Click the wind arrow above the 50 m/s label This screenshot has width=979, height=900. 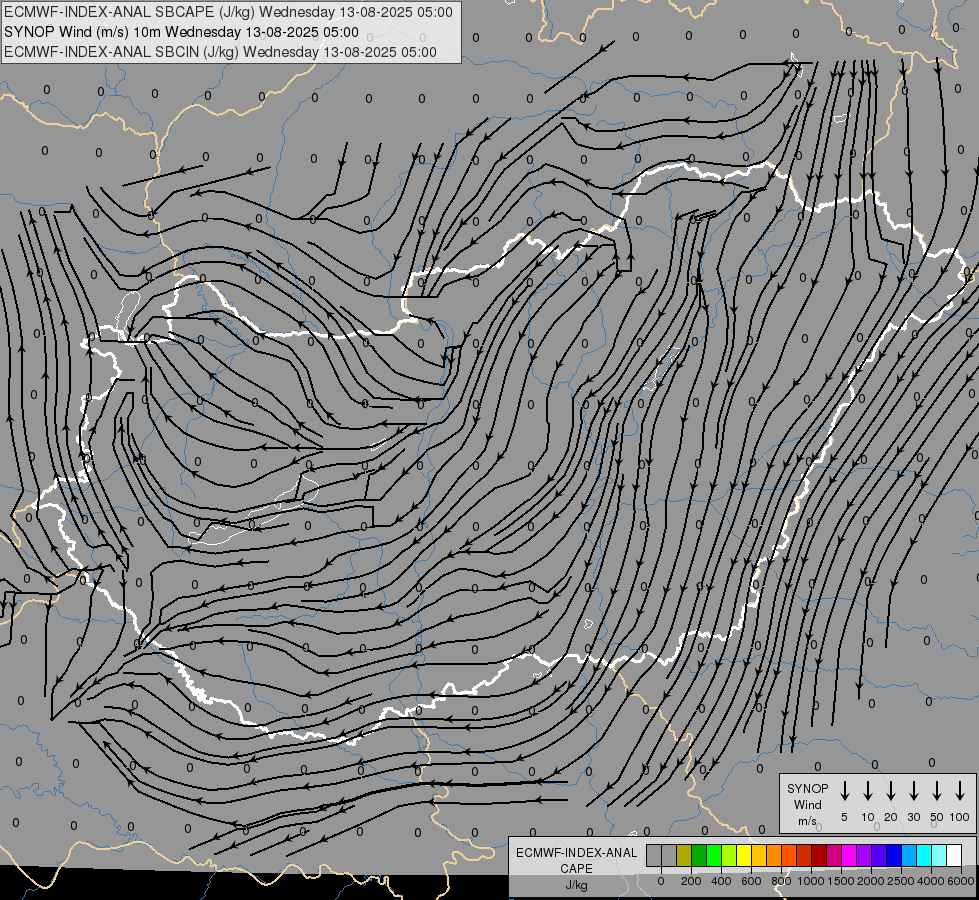pos(937,790)
